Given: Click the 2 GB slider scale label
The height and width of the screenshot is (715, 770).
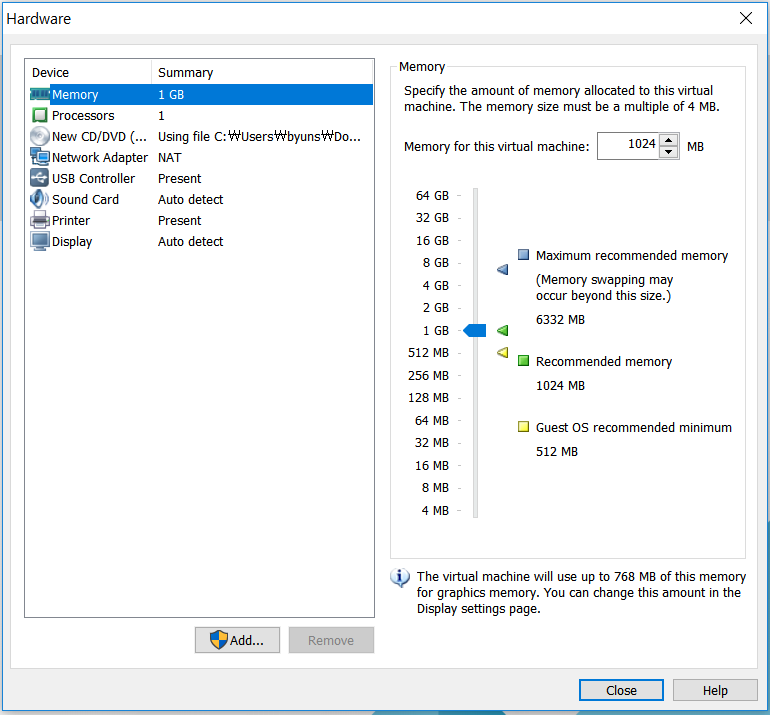Looking at the screenshot, I should point(436,307).
